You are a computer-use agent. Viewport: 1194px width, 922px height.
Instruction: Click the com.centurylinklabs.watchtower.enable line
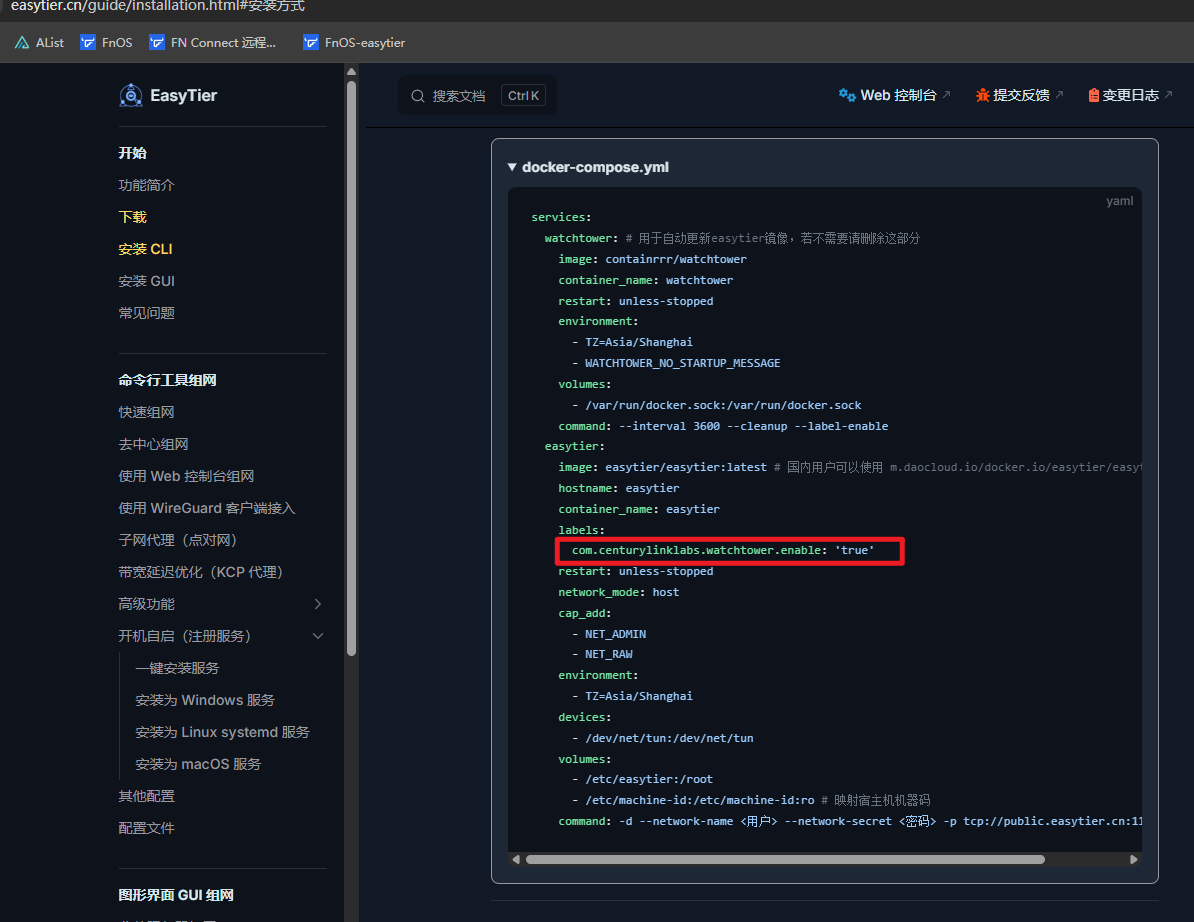click(723, 550)
